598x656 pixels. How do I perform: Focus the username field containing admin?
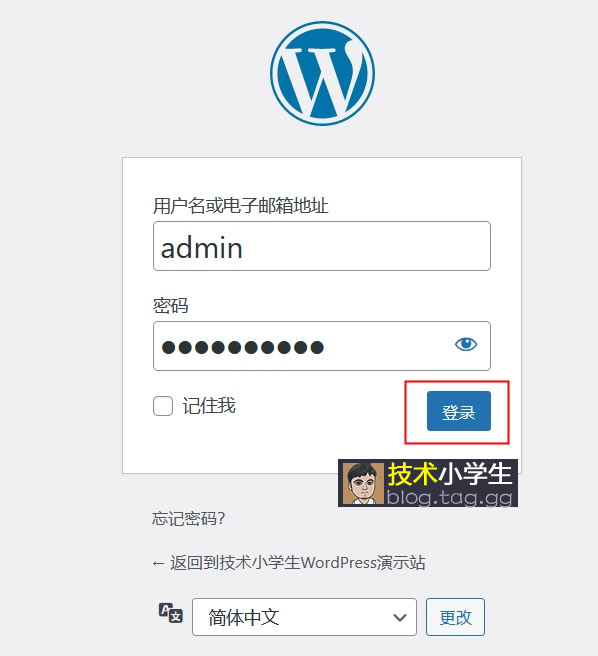[322, 246]
